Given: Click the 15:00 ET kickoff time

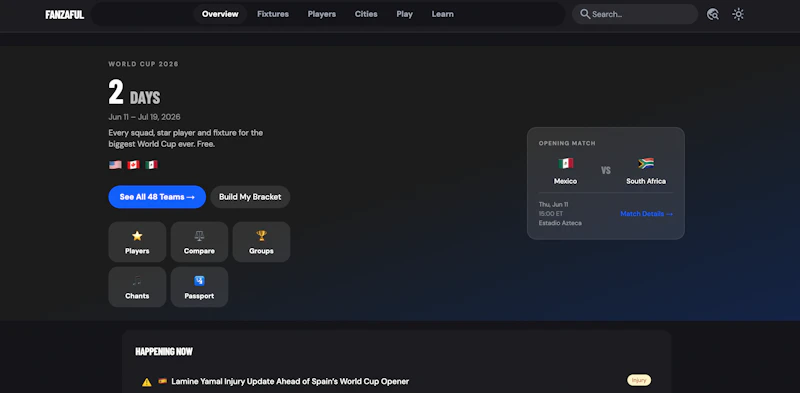Looking at the screenshot, I should (x=551, y=214).
